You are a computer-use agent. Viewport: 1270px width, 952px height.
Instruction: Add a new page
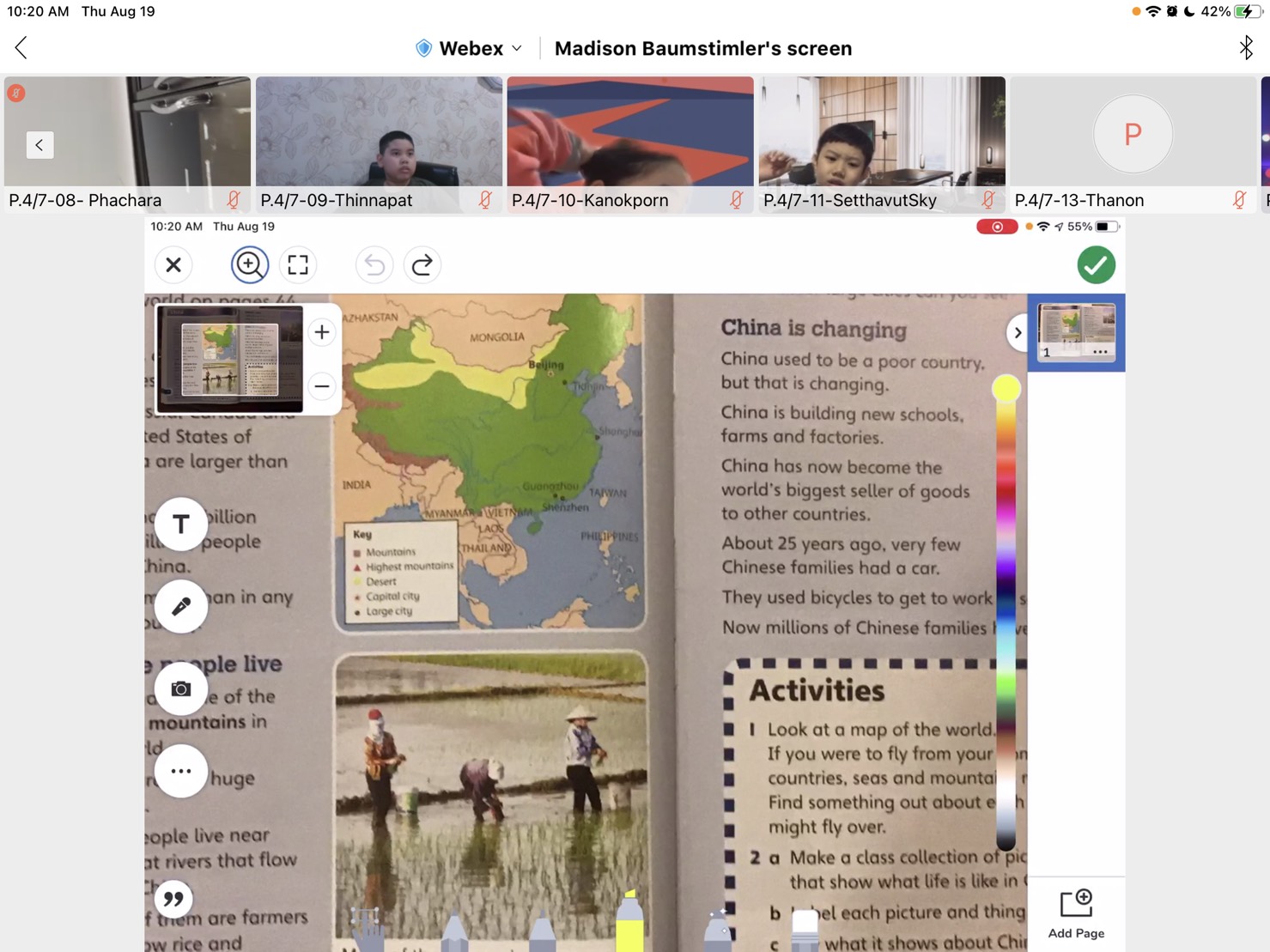(1076, 914)
